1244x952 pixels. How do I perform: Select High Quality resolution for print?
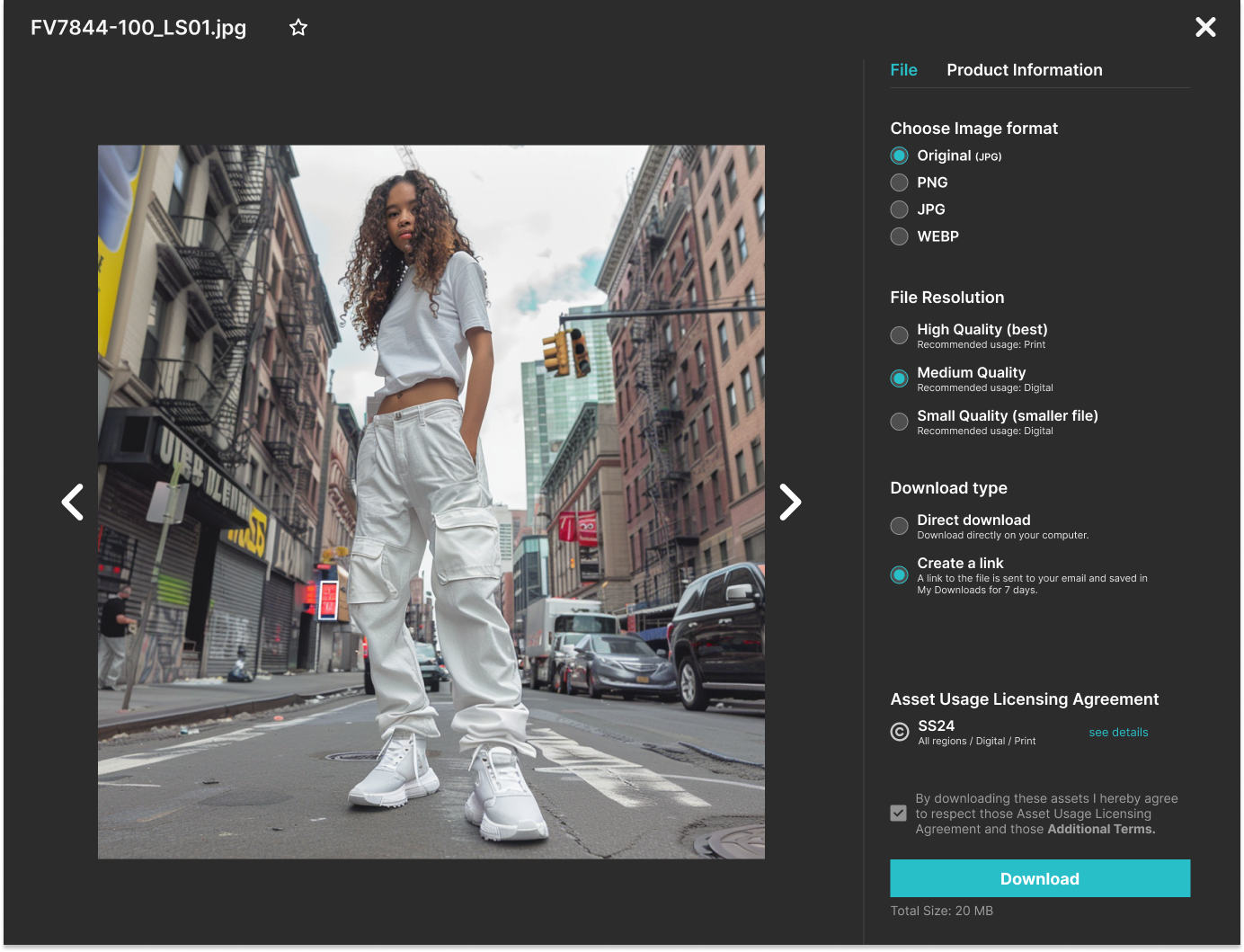[898, 335]
